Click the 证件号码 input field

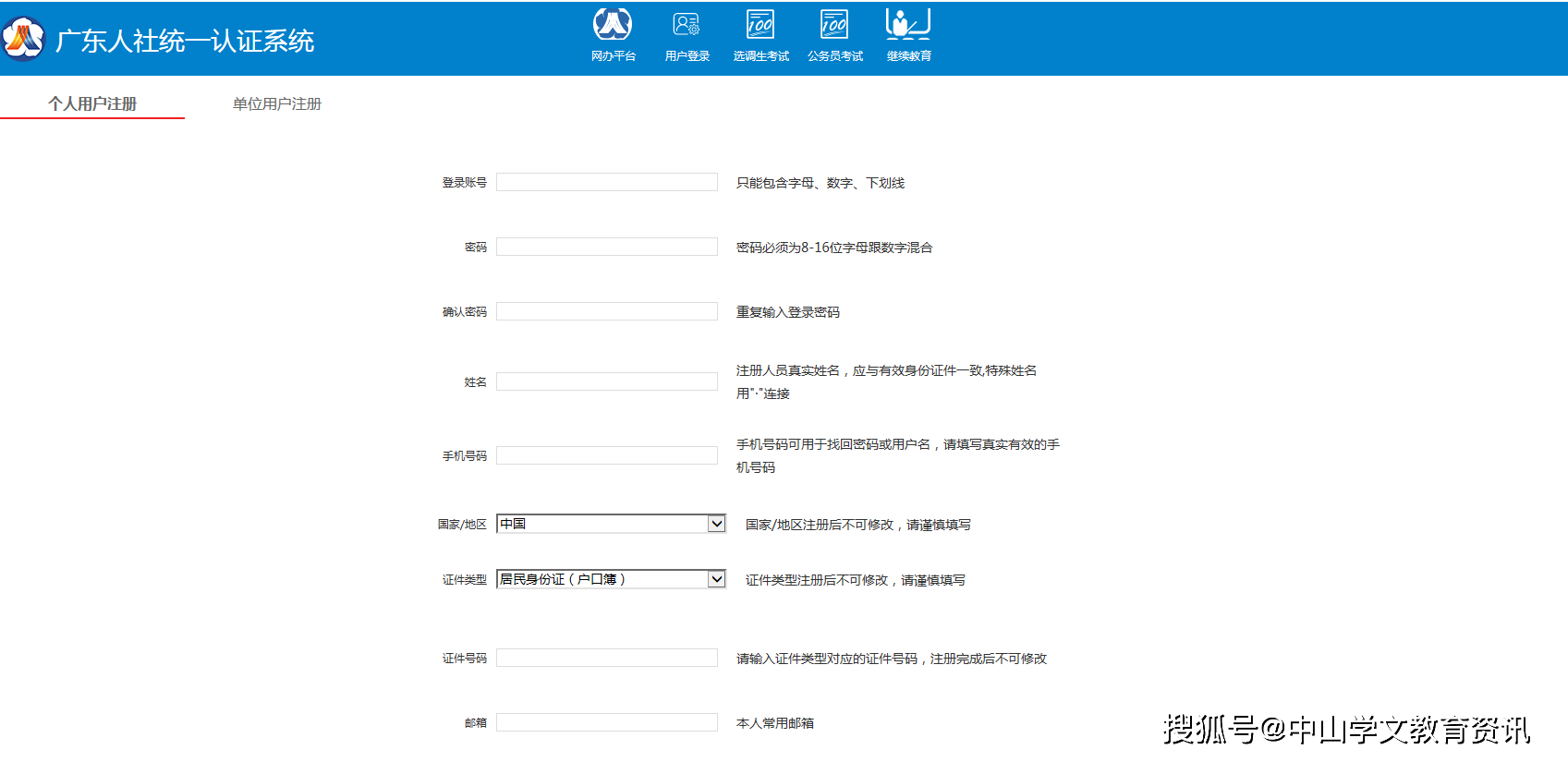pos(607,658)
